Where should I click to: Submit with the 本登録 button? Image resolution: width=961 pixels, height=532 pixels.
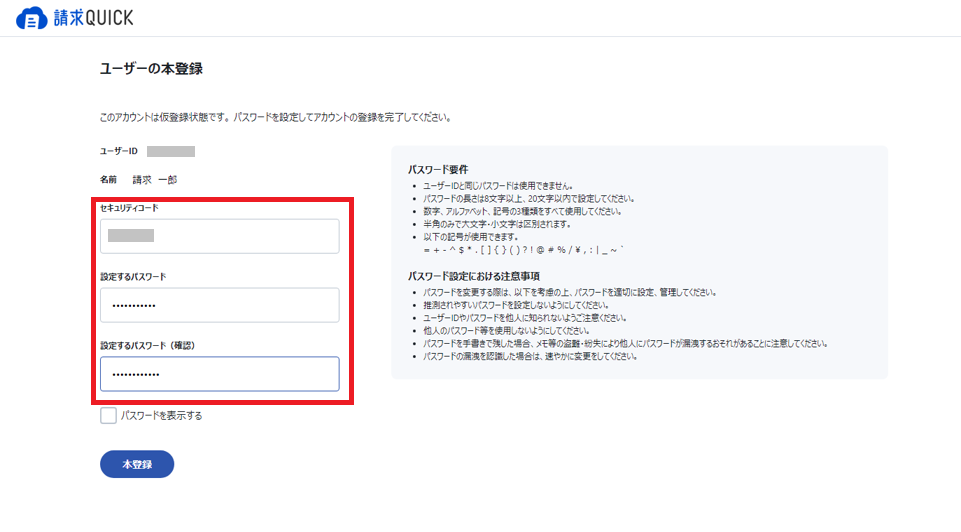click(137, 464)
